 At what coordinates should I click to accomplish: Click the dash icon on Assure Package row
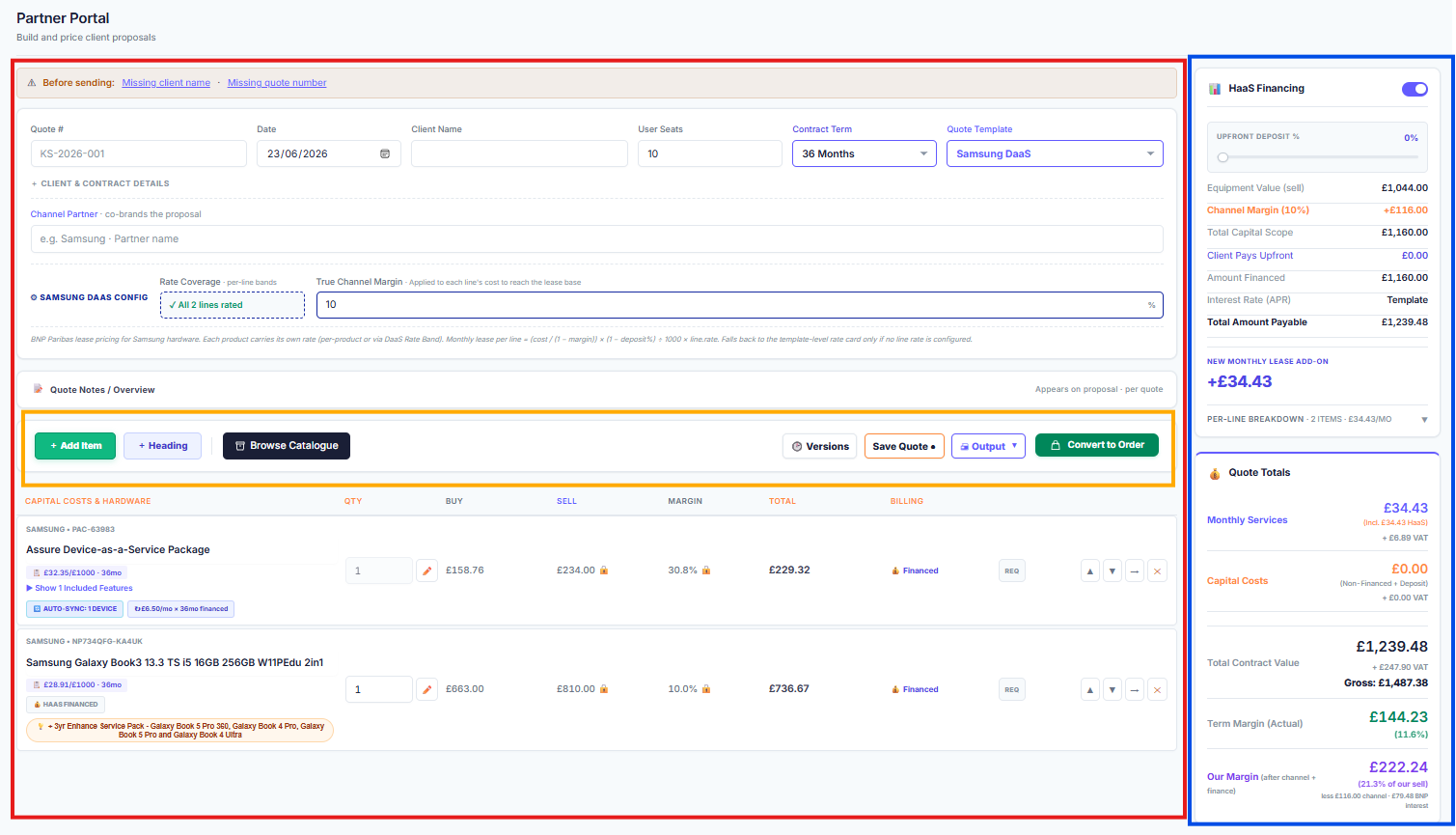tap(1135, 571)
